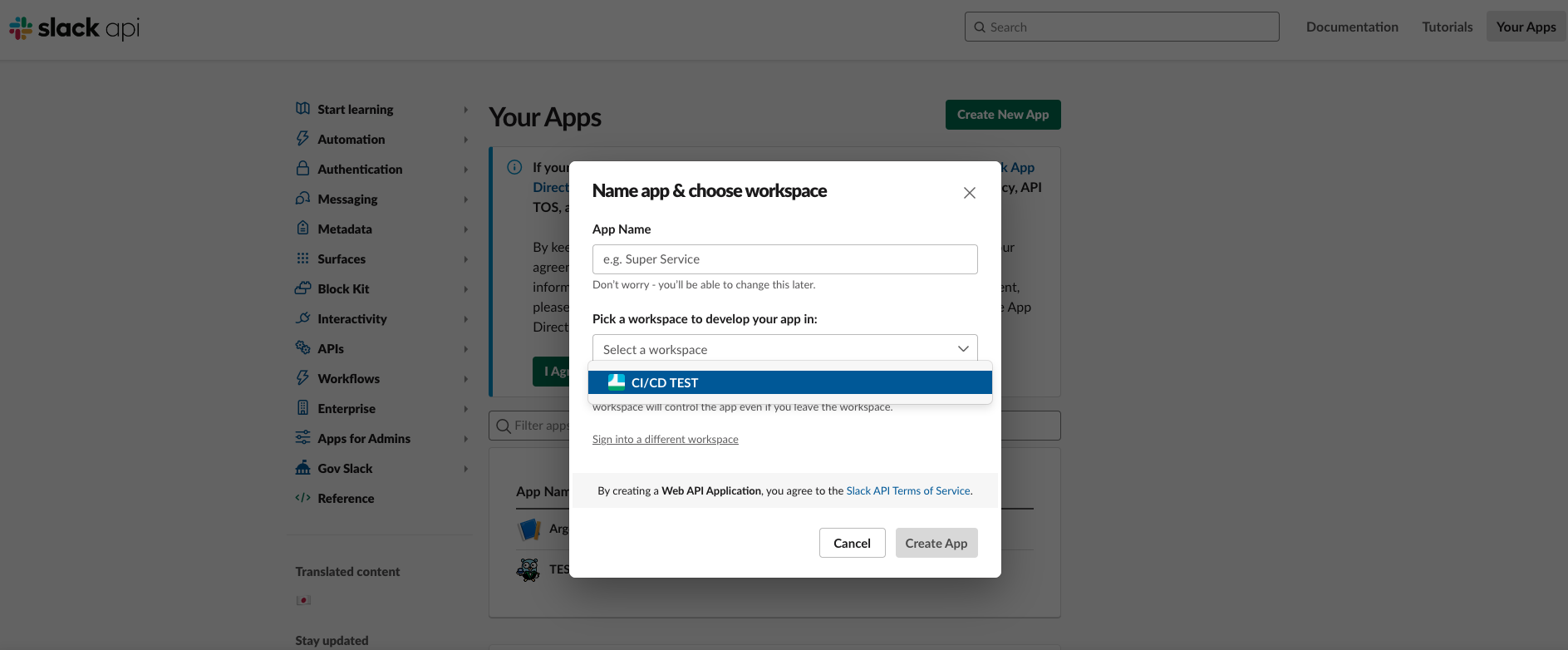This screenshot has height=650, width=1568.
Task: Click the Reference code brackets icon
Action: pos(303,498)
